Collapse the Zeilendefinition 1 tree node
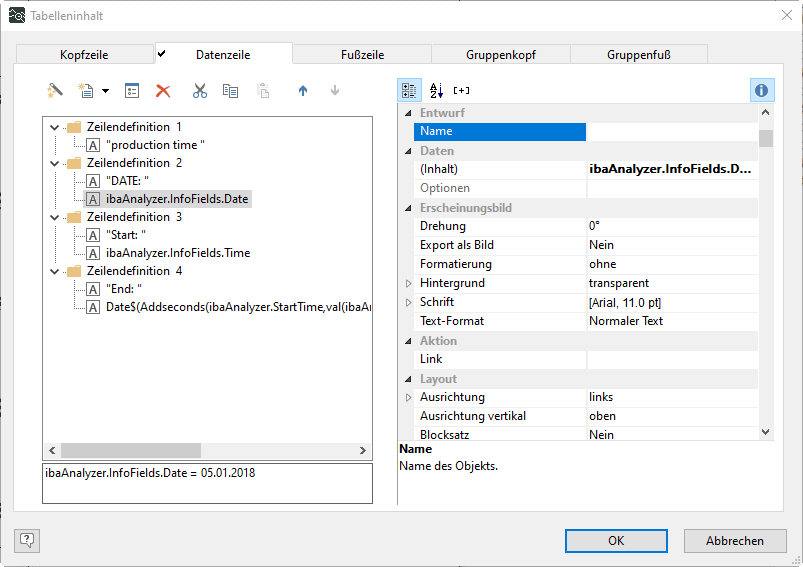 (57, 127)
